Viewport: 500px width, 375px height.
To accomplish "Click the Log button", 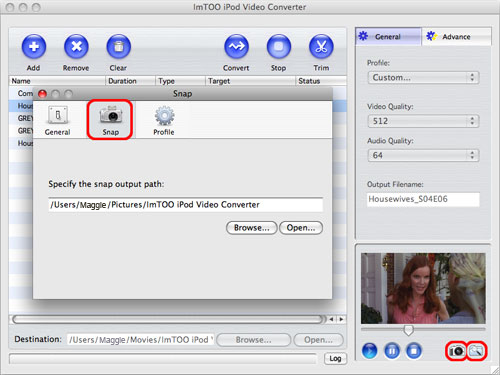I will [335, 359].
